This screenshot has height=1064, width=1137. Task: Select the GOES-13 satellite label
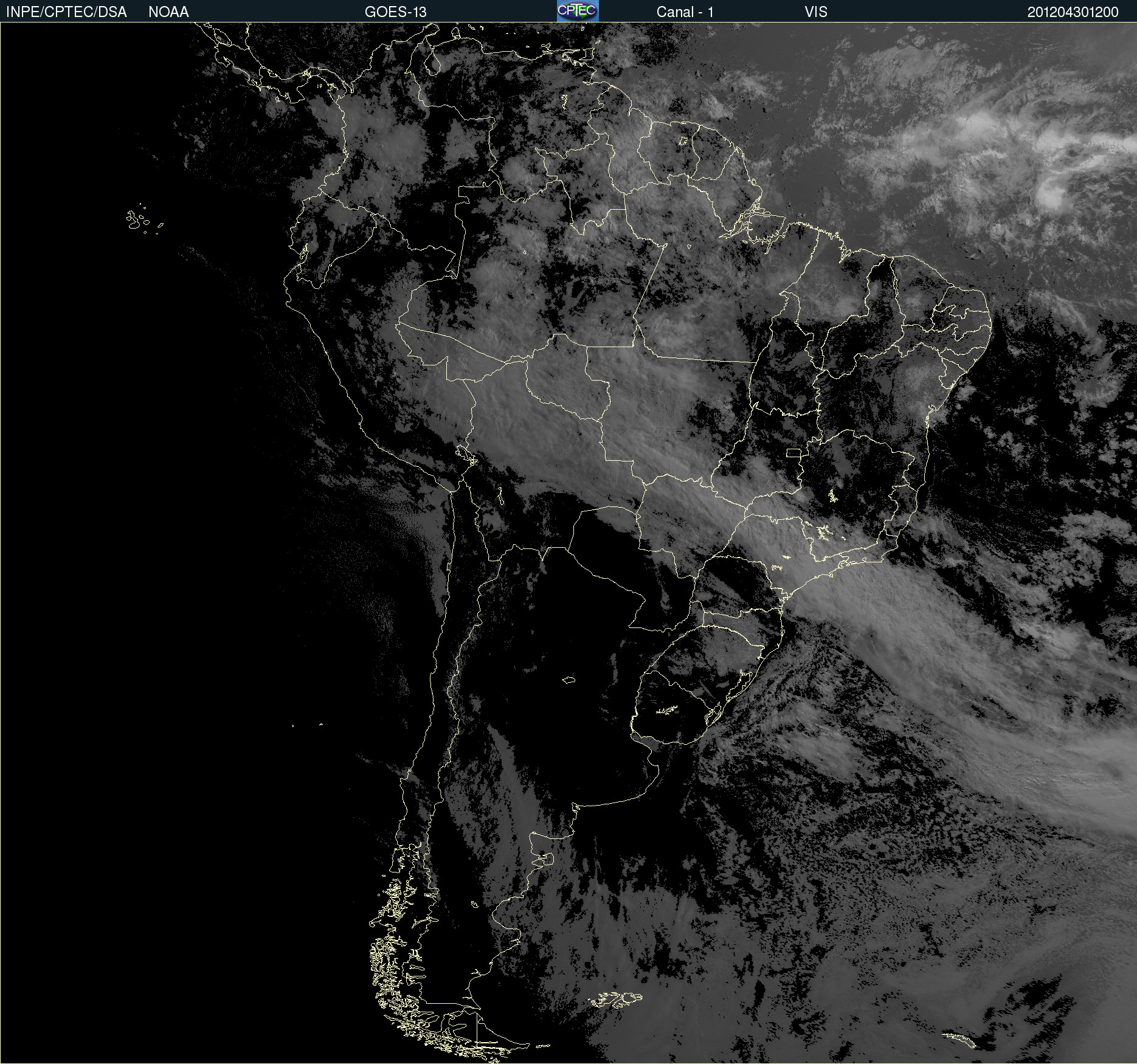[395, 12]
